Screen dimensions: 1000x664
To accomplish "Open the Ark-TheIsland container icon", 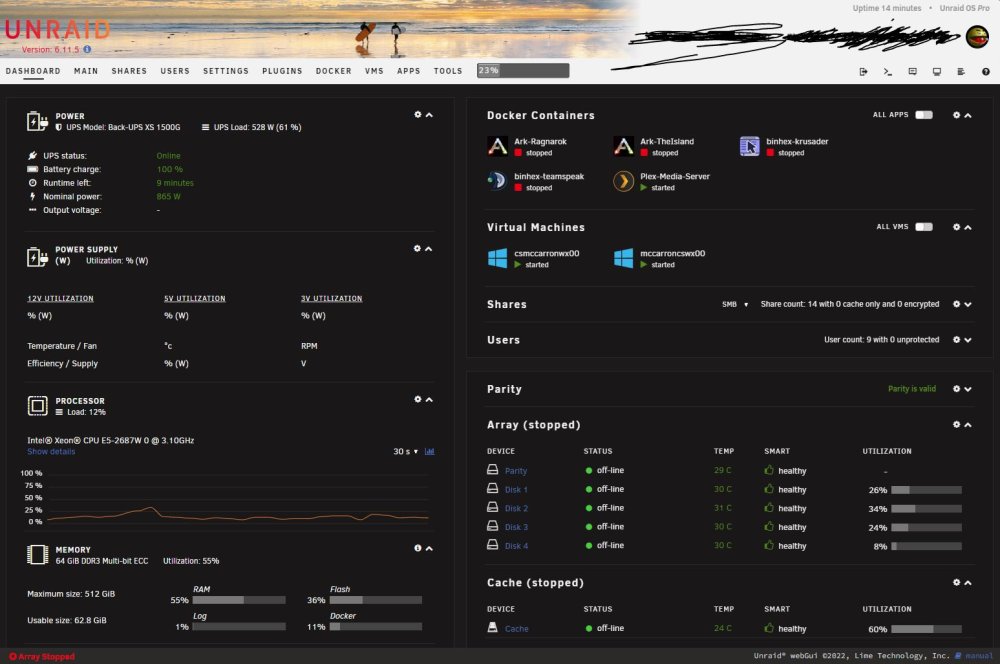I will coord(623,146).
